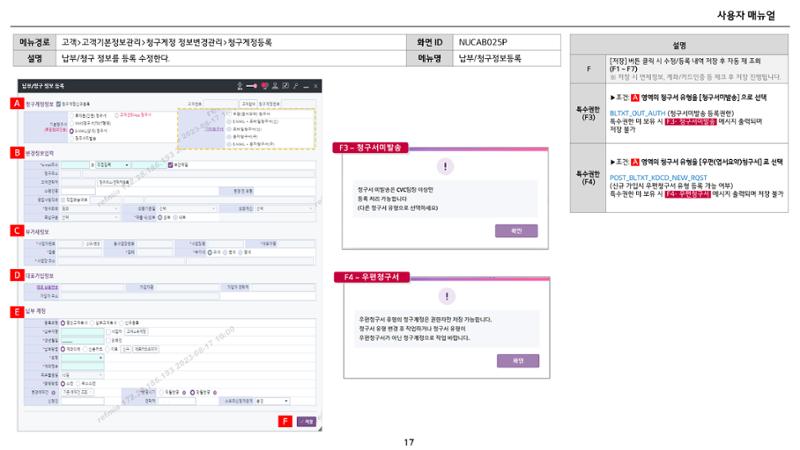Viewport: 800px width, 450px height.
Task: Confirm the F3 popup with 확인 button
Action: (x=516, y=231)
